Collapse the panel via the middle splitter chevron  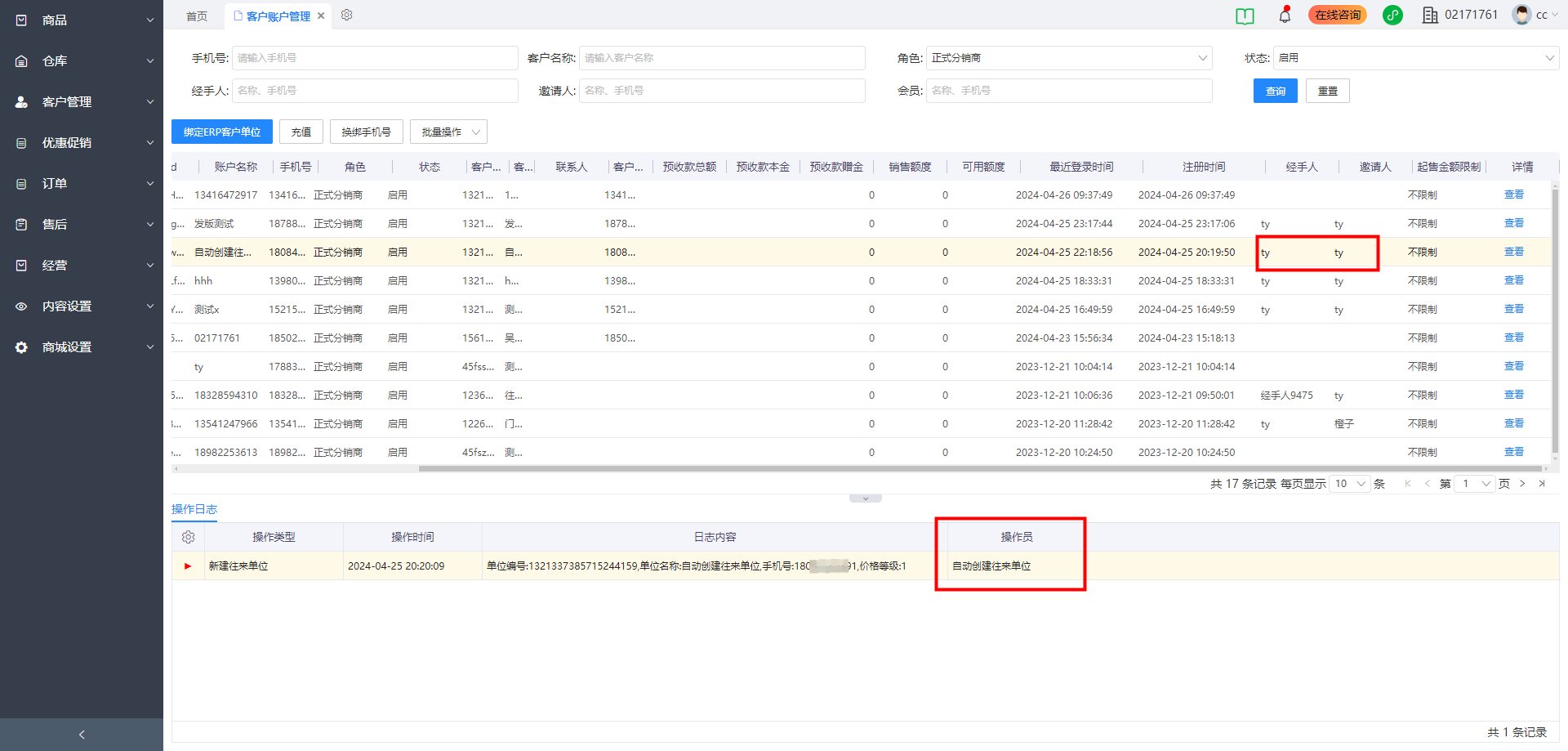click(866, 498)
